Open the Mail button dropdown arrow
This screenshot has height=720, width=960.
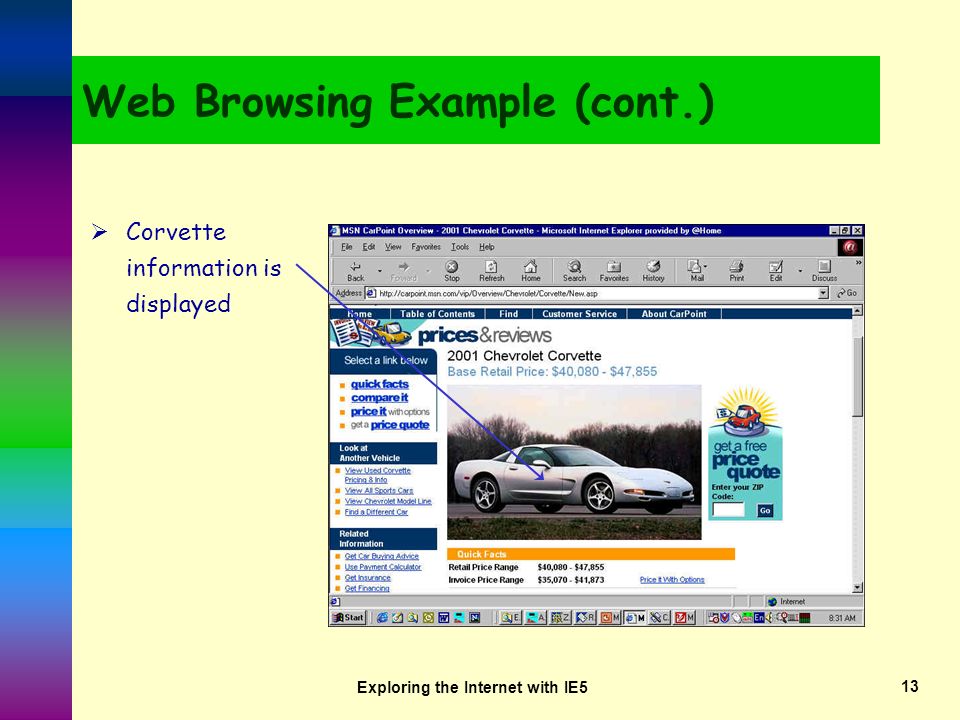tap(705, 267)
